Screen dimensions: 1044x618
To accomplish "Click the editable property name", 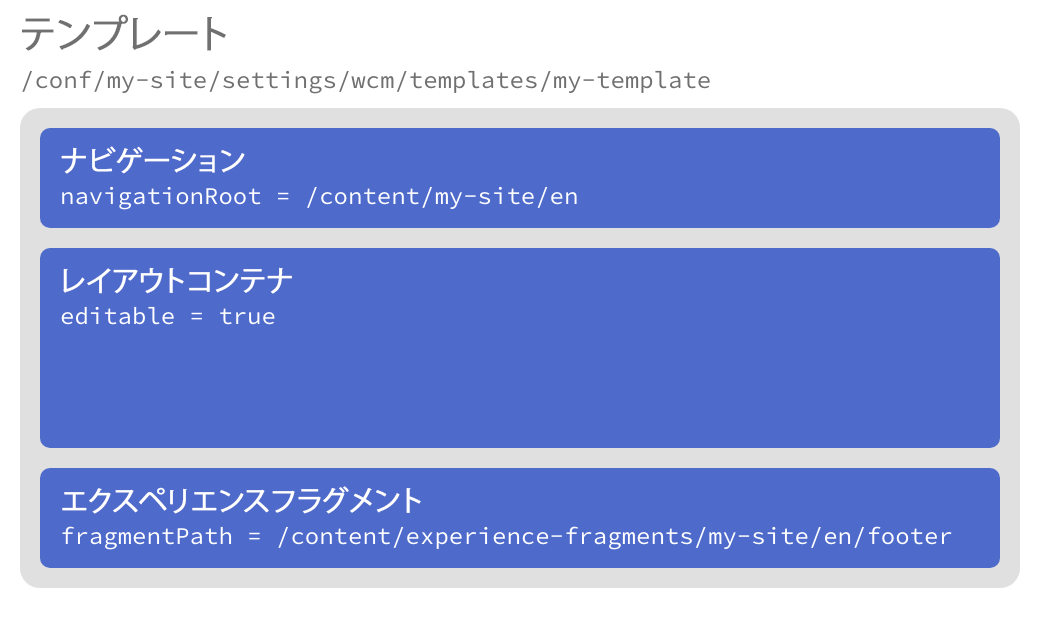I will (x=117, y=316).
